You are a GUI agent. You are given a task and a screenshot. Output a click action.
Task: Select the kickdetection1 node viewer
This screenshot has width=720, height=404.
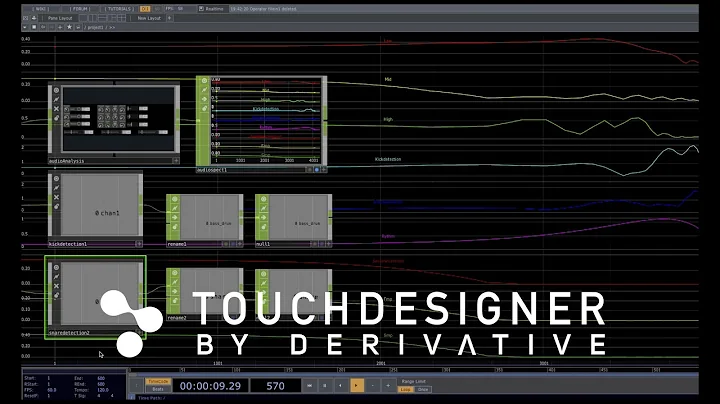pyautogui.click(x=100, y=204)
